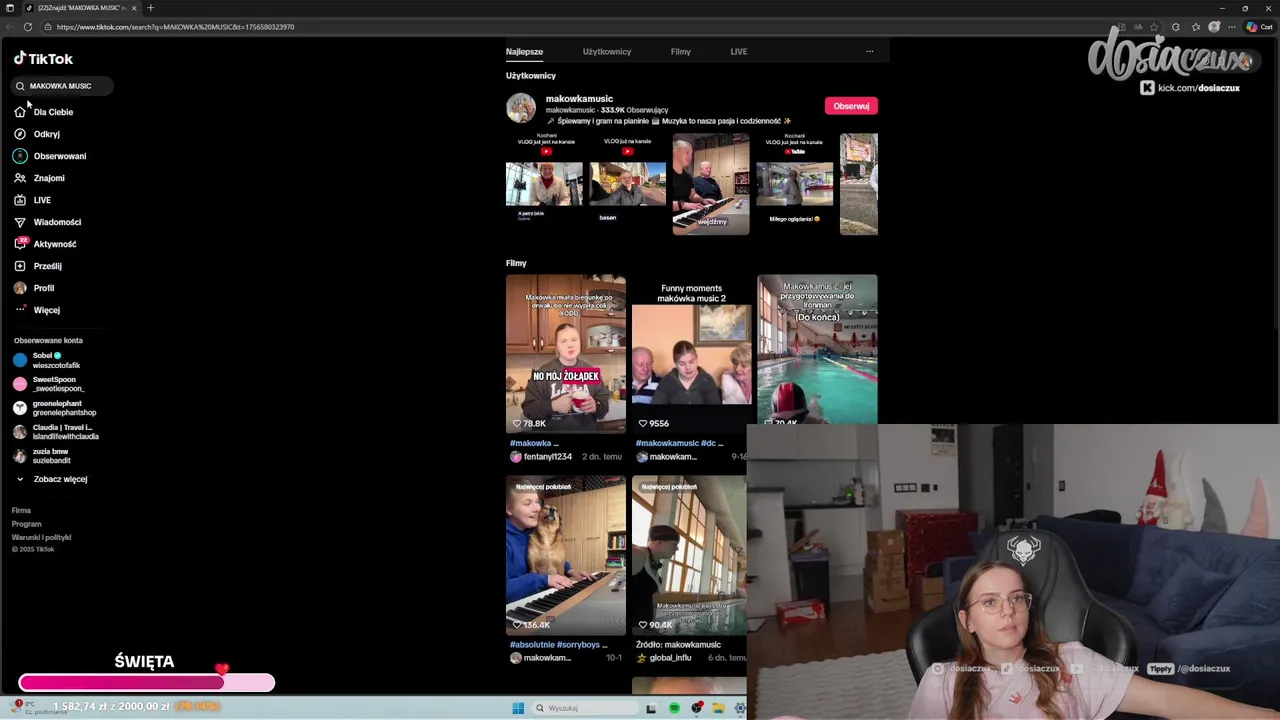
Task: Open the three-dot options beside the tabs
Action: pyautogui.click(x=869, y=51)
